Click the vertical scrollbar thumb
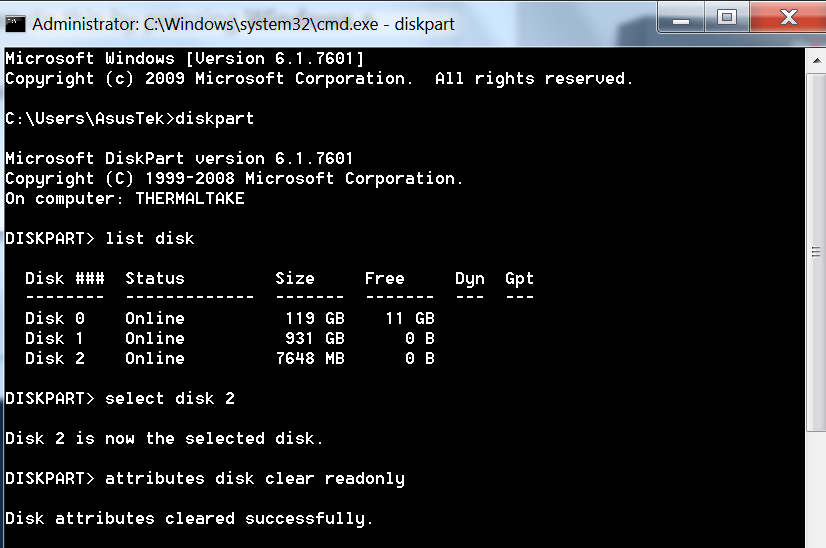This screenshot has height=548, width=826. pos(817,252)
